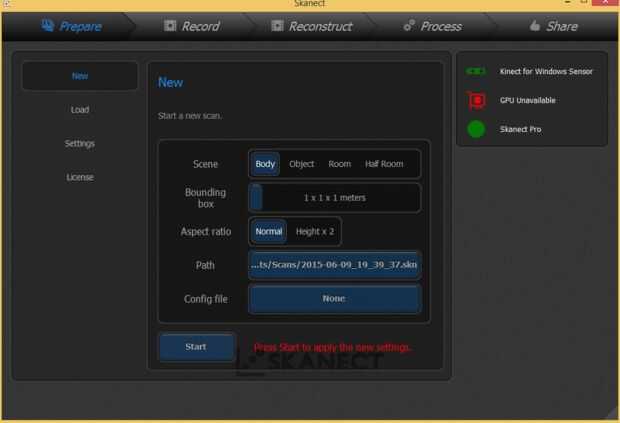Click the Prepare tab icon
Viewport: 620px width, 423px height.
(x=47, y=26)
